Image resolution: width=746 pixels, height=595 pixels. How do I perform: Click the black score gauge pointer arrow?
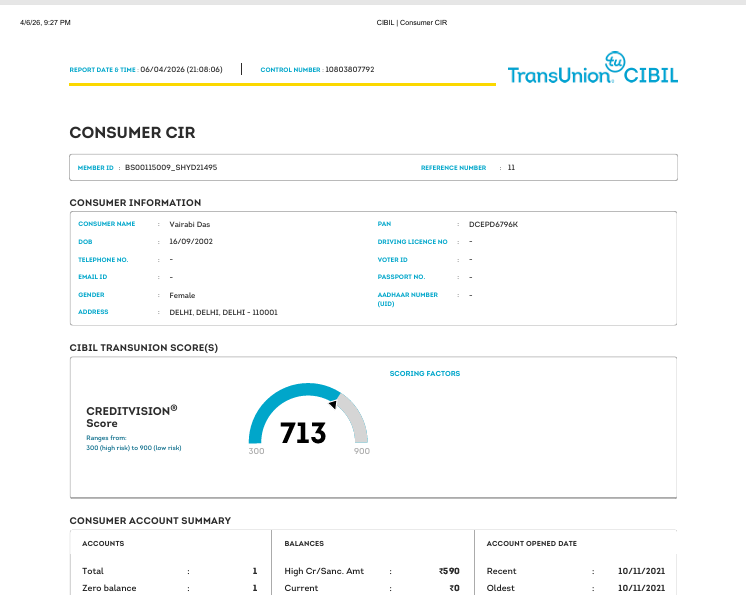[x=333, y=404]
